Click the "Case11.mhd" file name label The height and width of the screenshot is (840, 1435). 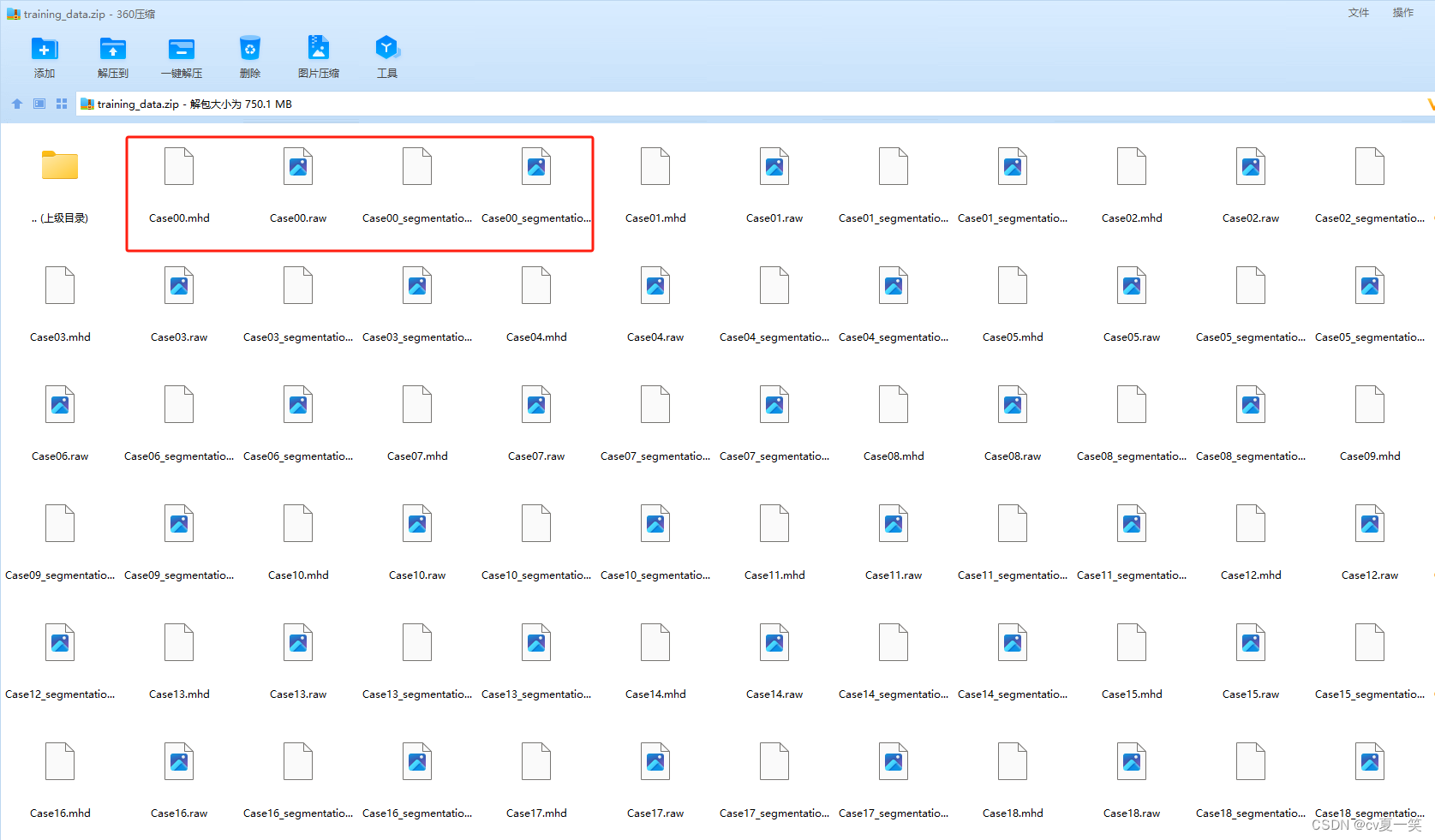pyautogui.click(x=774, y=575)
